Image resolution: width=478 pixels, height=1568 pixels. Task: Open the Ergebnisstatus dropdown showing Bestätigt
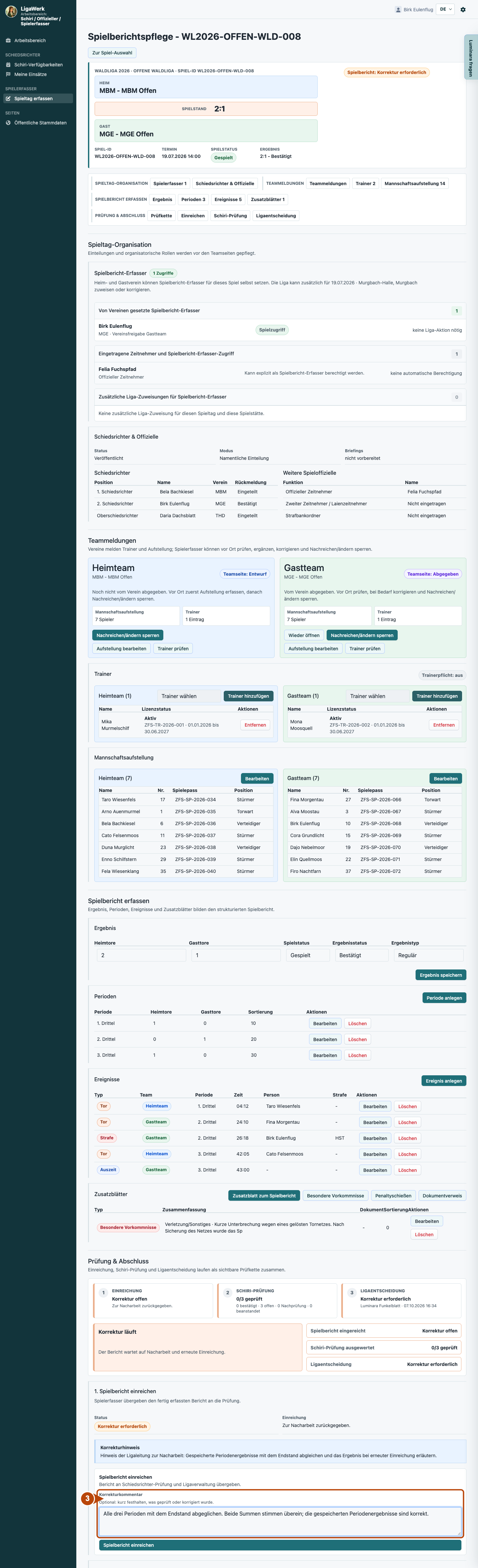point(362,955)
